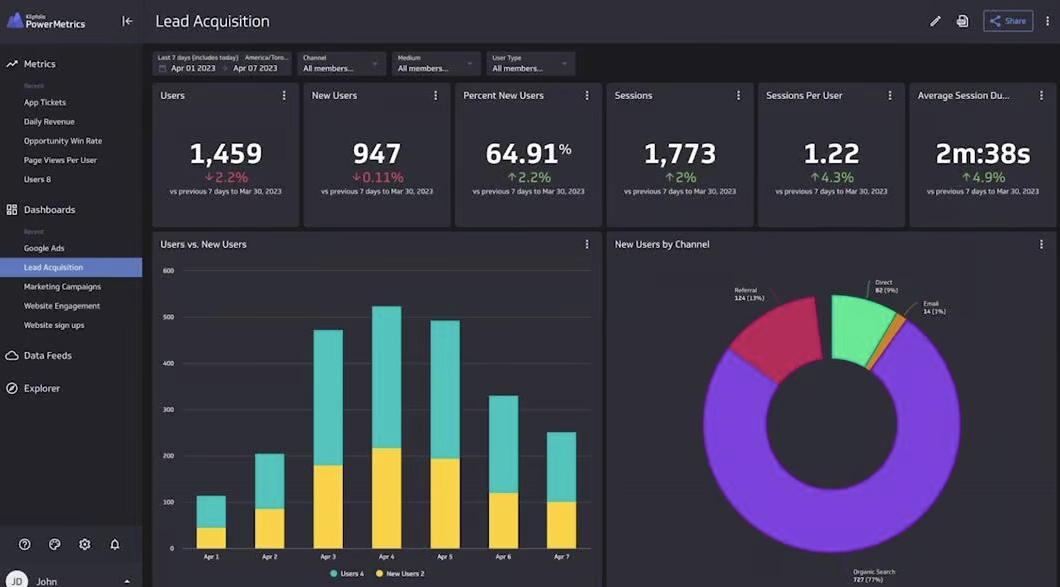Collapse the sidebar with the arrow icon
This screenshot has height=587, width=1060.
(127, 20)
